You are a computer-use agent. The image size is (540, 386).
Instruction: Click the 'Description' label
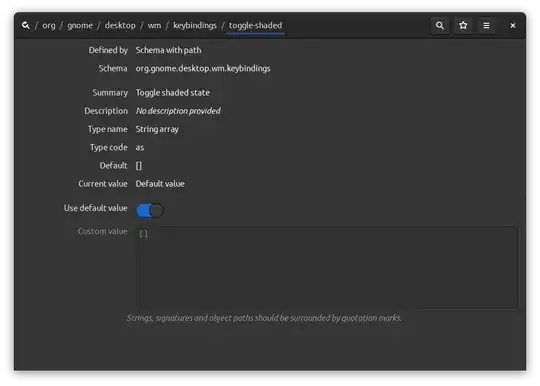(x=106, y=111)
